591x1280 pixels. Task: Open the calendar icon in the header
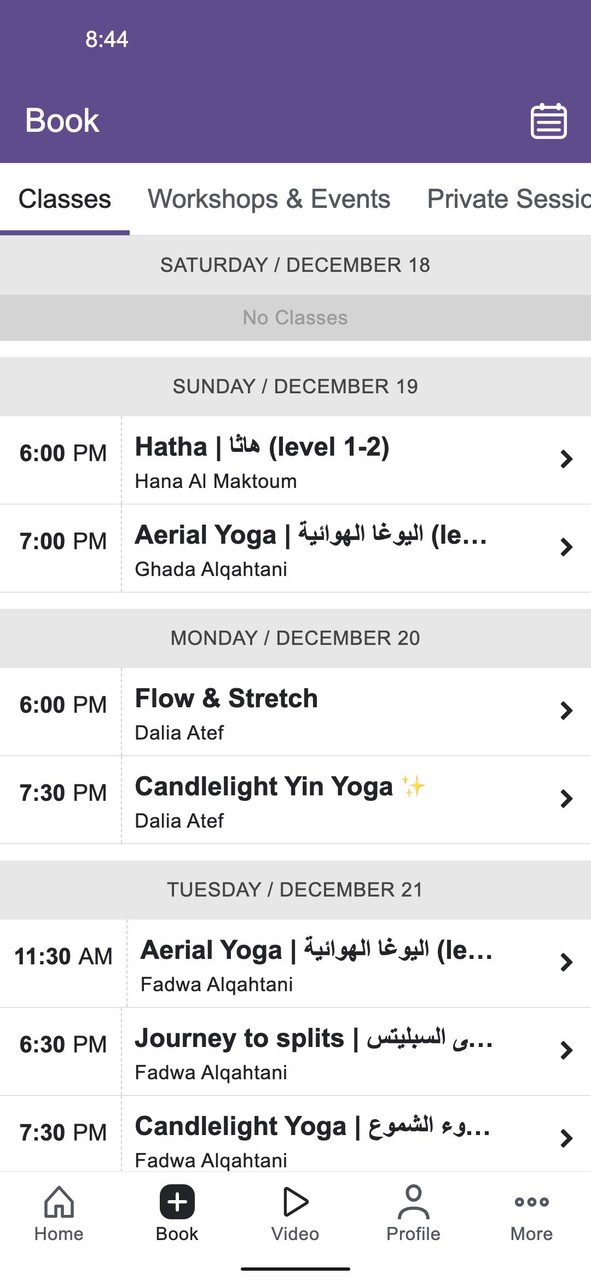pos(548,120)
